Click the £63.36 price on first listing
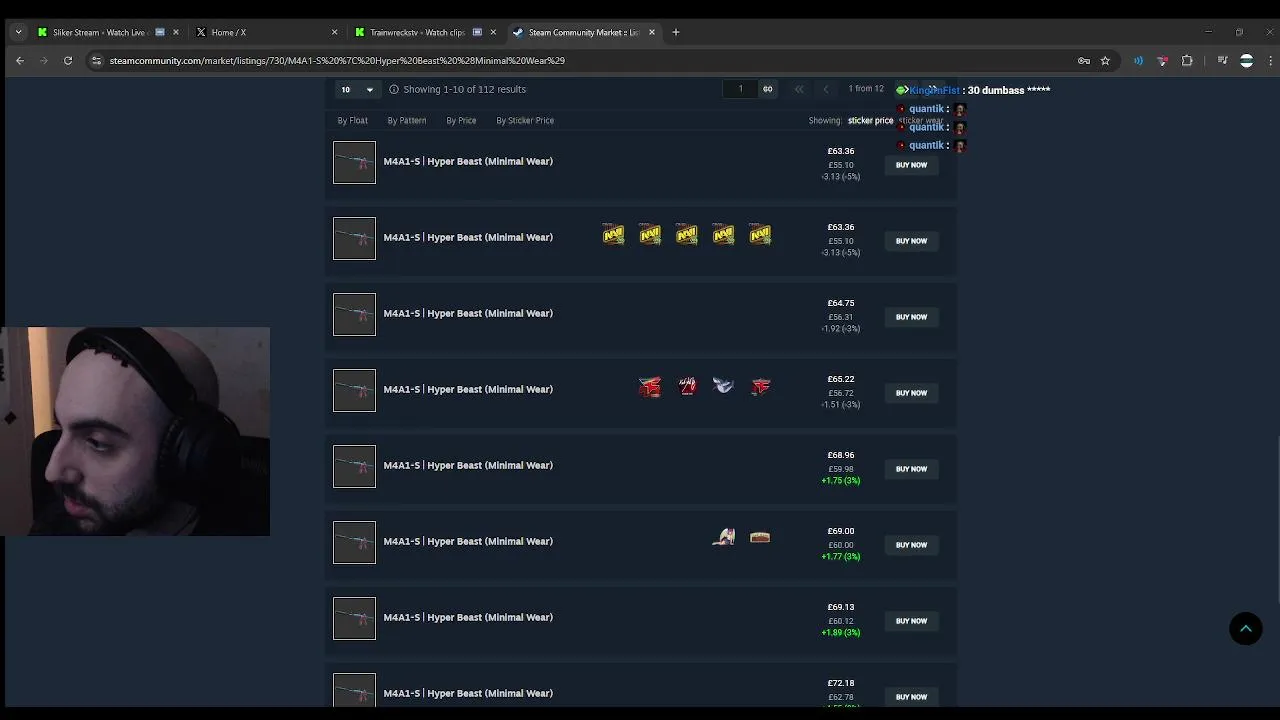This screenshot has height=720, width=1280. point(841,151)
